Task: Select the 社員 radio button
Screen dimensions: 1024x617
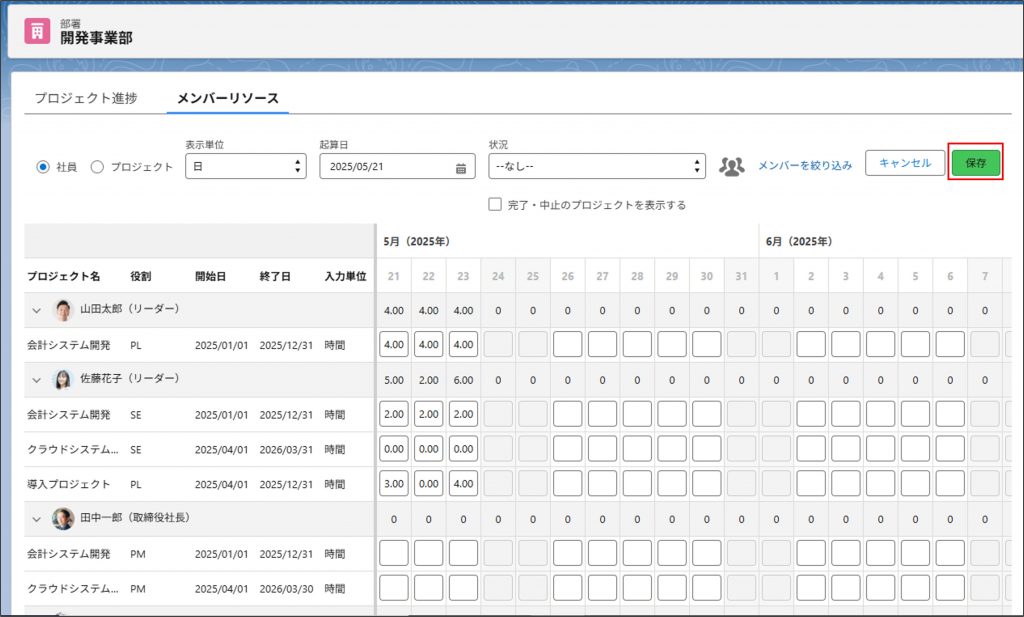Action: click(x=43, y=167)
